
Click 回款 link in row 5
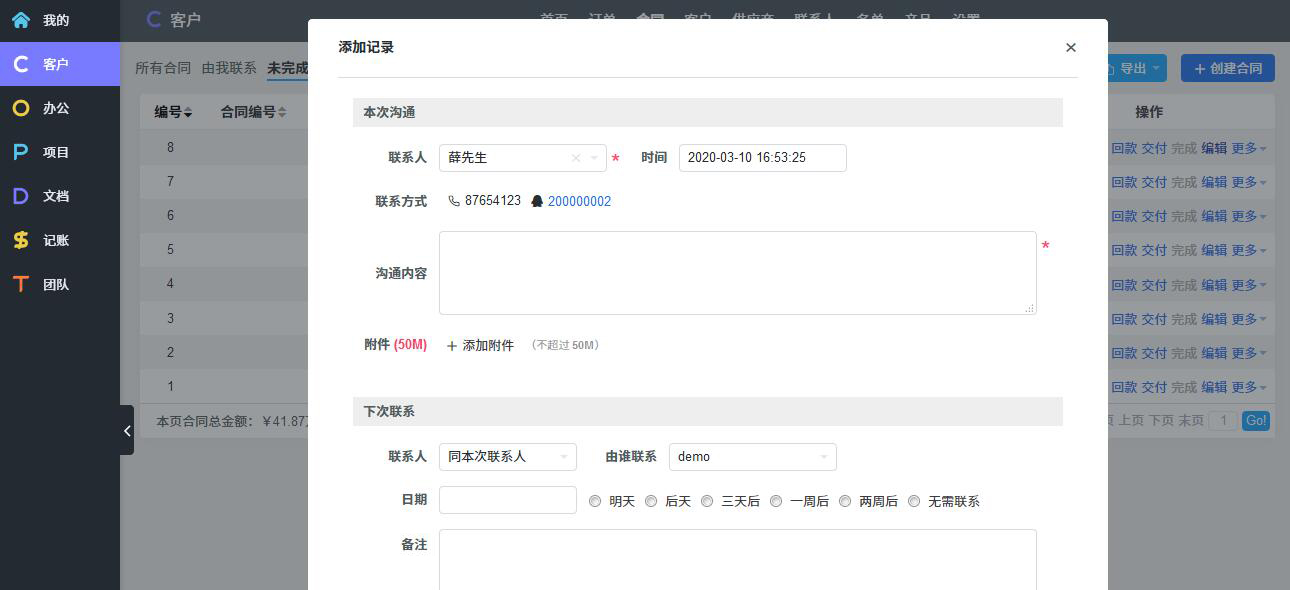tap(1124, 250)
